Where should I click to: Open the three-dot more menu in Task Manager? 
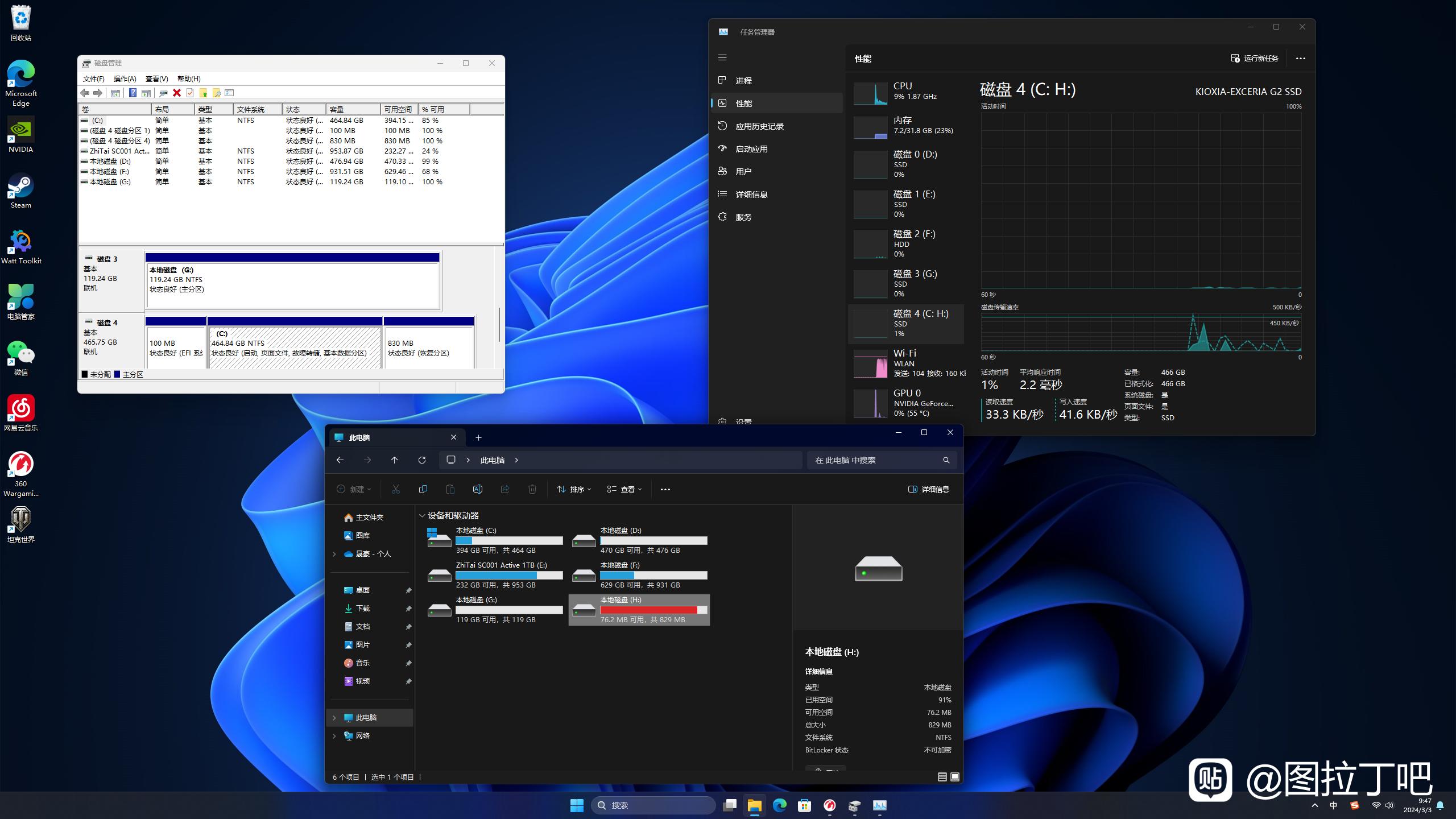[x=1300, y=58]
